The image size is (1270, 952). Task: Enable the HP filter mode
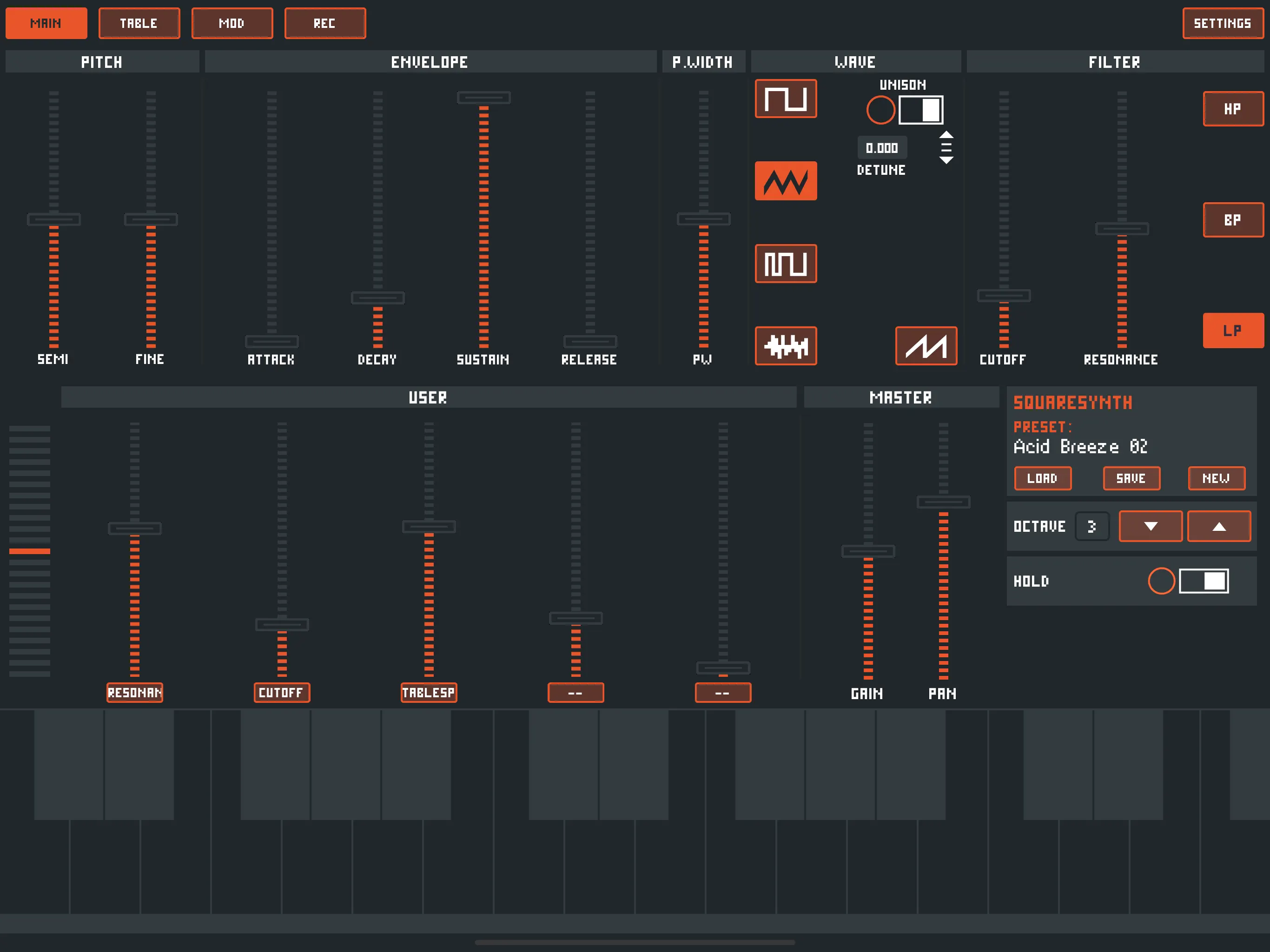(x=1233, y=108)
